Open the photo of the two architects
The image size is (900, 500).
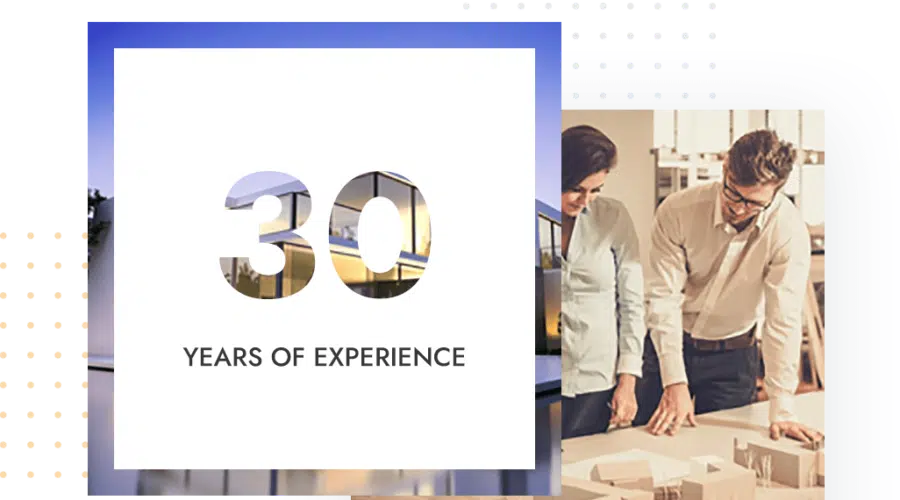point(700,300)
